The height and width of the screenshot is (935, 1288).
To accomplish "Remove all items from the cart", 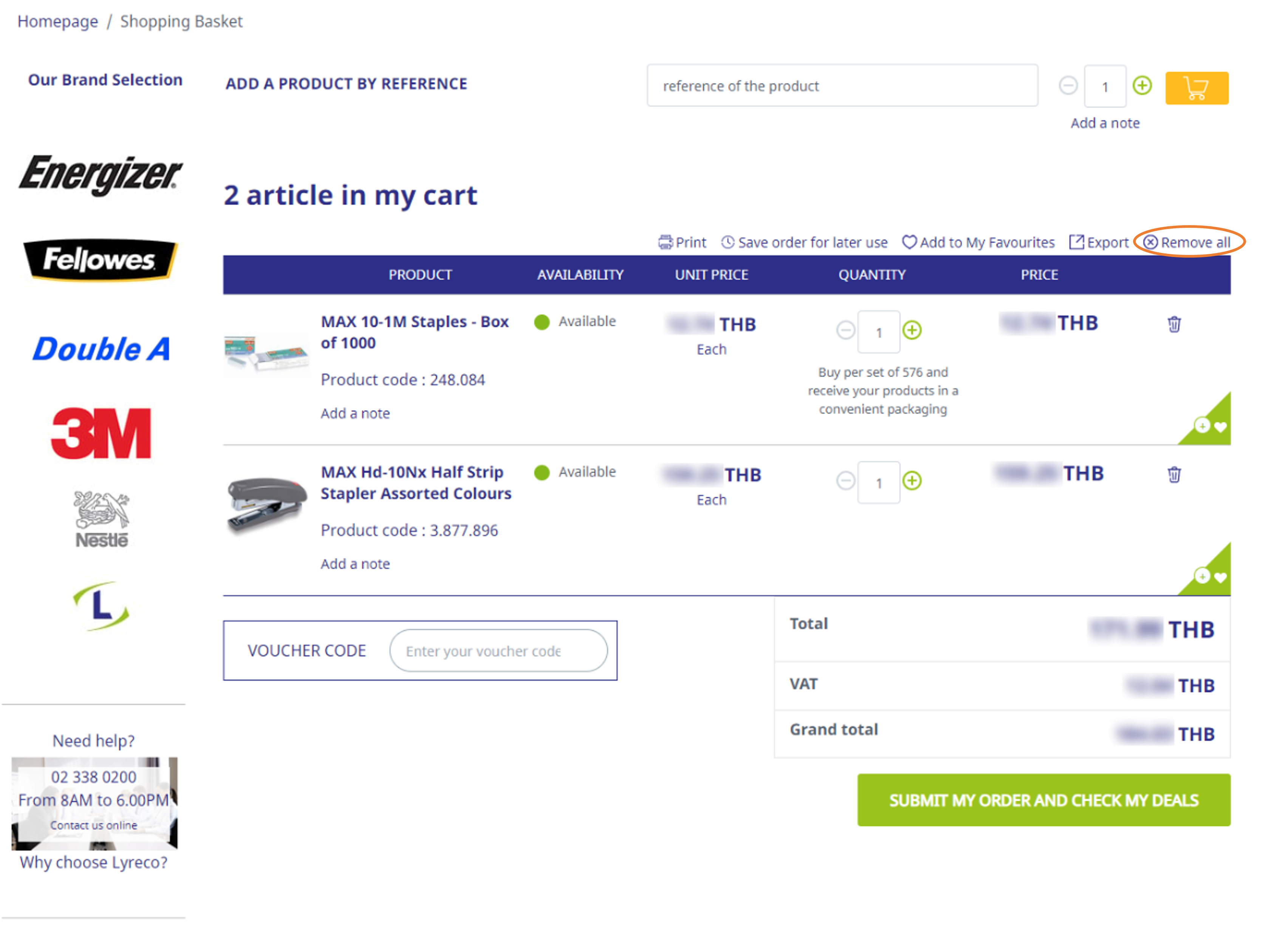I will pyautogui.click(x=1187, y=243).
